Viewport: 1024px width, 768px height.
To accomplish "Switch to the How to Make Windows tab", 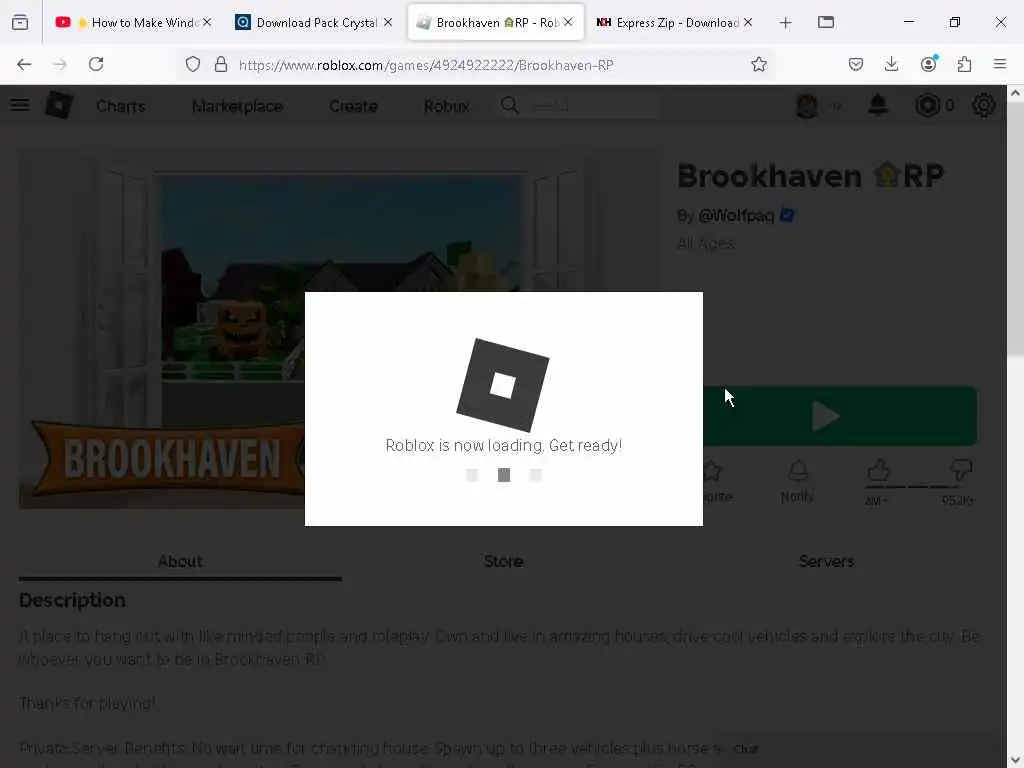I will click(x=135, y=23).
